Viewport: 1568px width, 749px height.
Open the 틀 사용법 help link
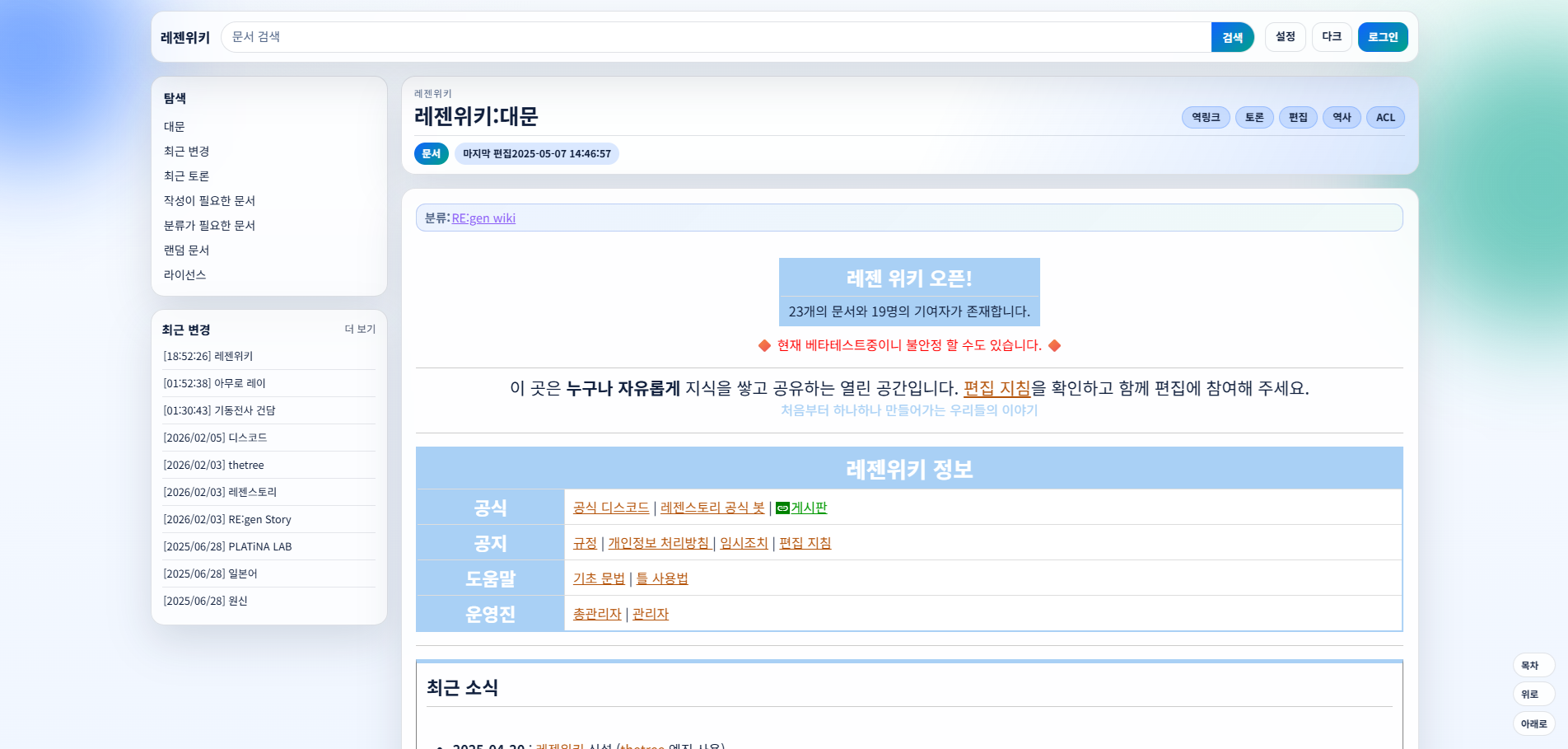pyautogui.click(x=662, y=579)
